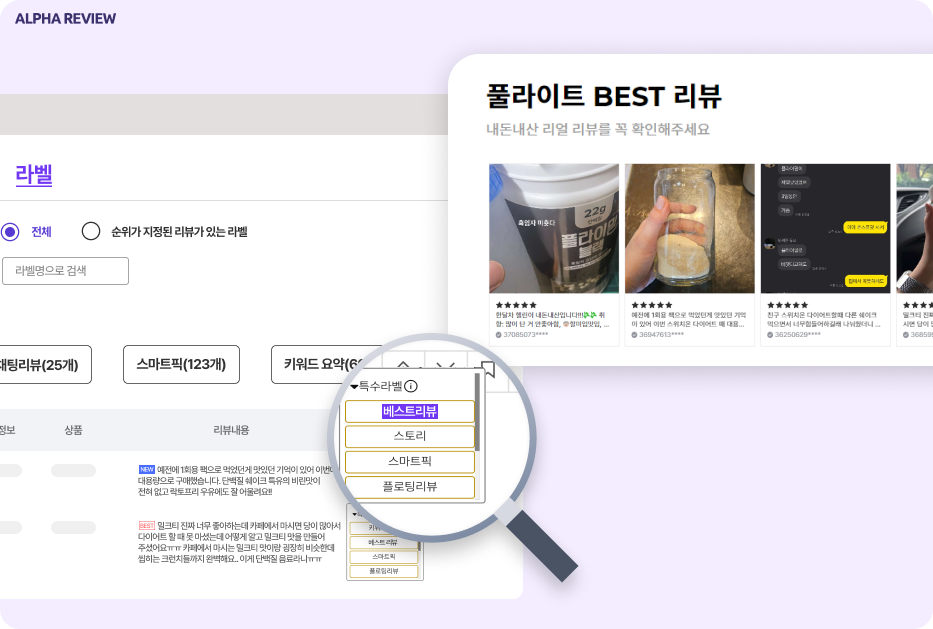Collapse the 특수라벨 dropdown list
This screenshot has width=933, height=629.
coord(354,385)
